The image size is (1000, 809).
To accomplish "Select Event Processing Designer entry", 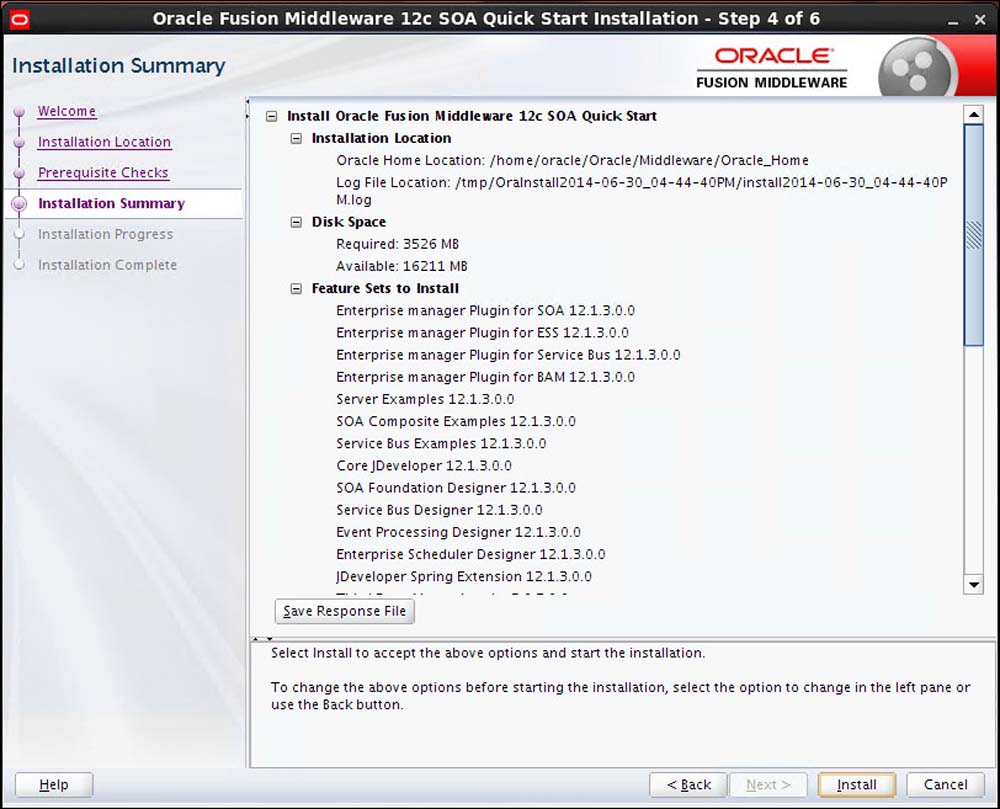I will pos(459,532).
